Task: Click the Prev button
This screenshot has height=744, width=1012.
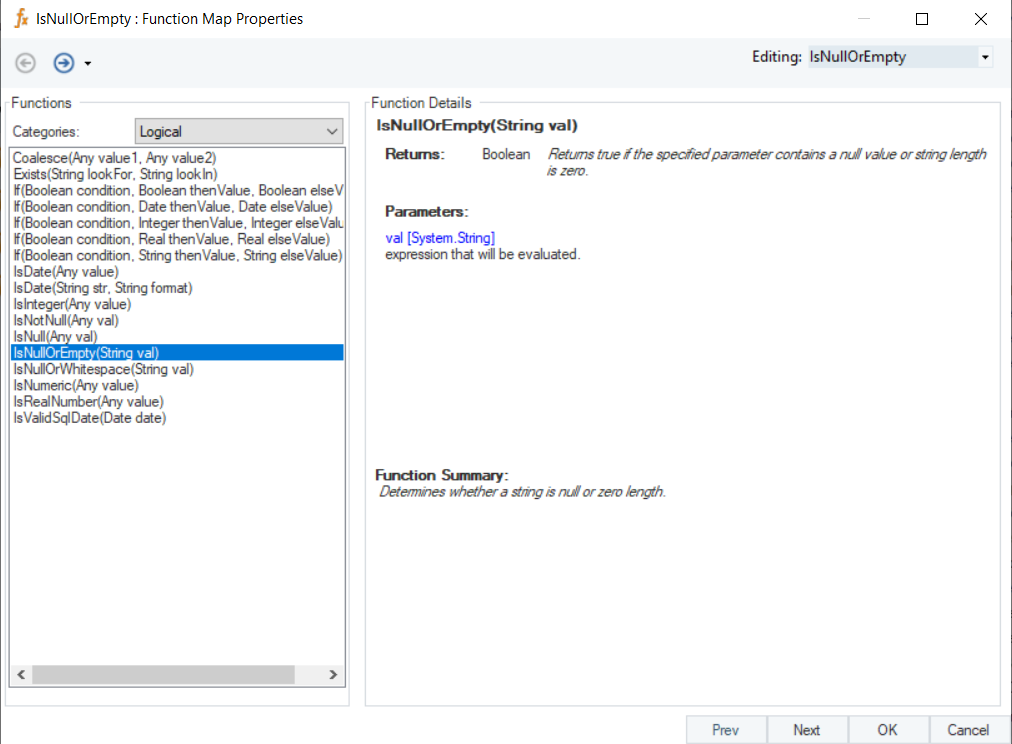Action: coord(726,730)
